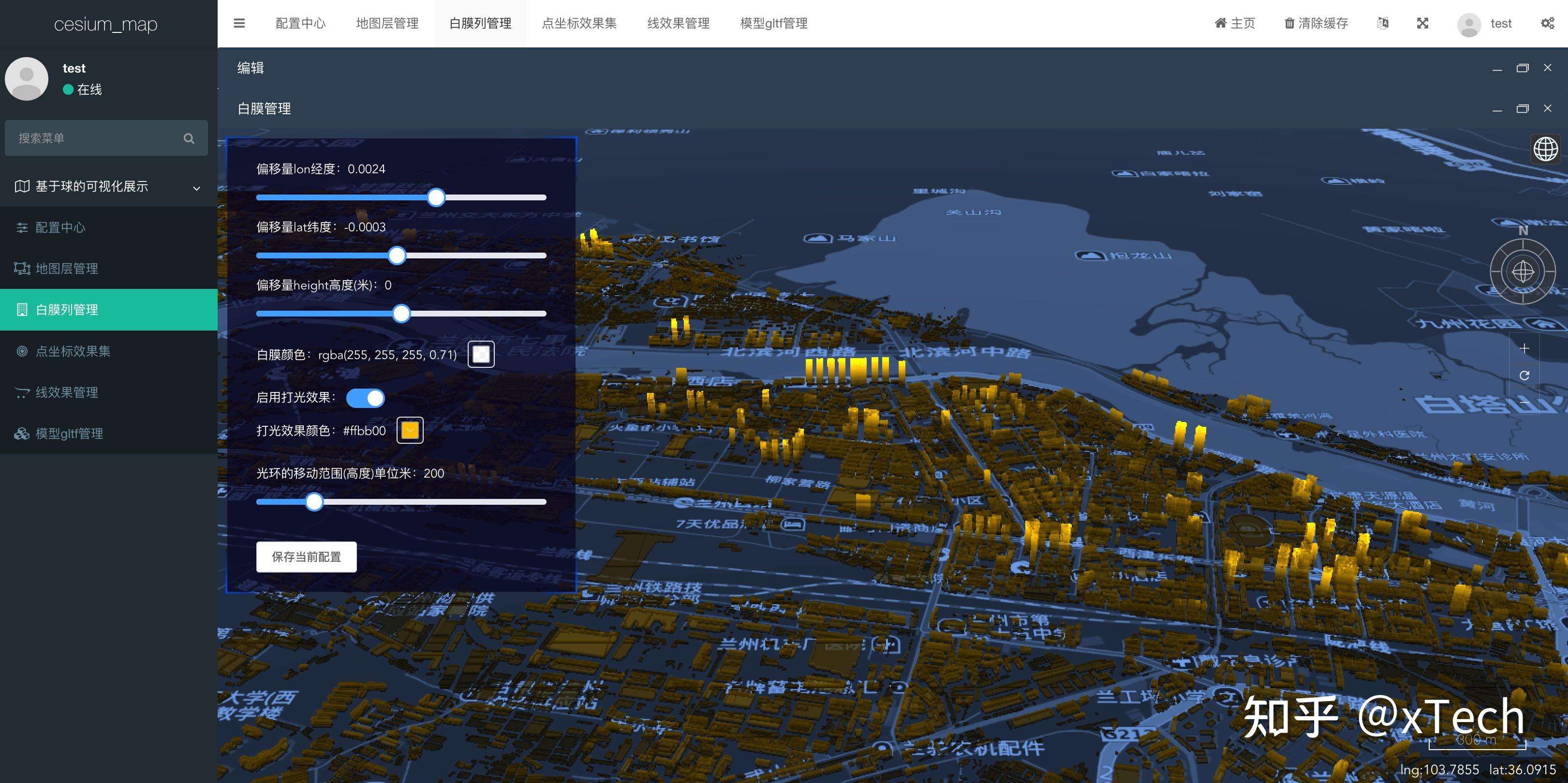Reset view with the map refresh icon

tap(1524, 376)
